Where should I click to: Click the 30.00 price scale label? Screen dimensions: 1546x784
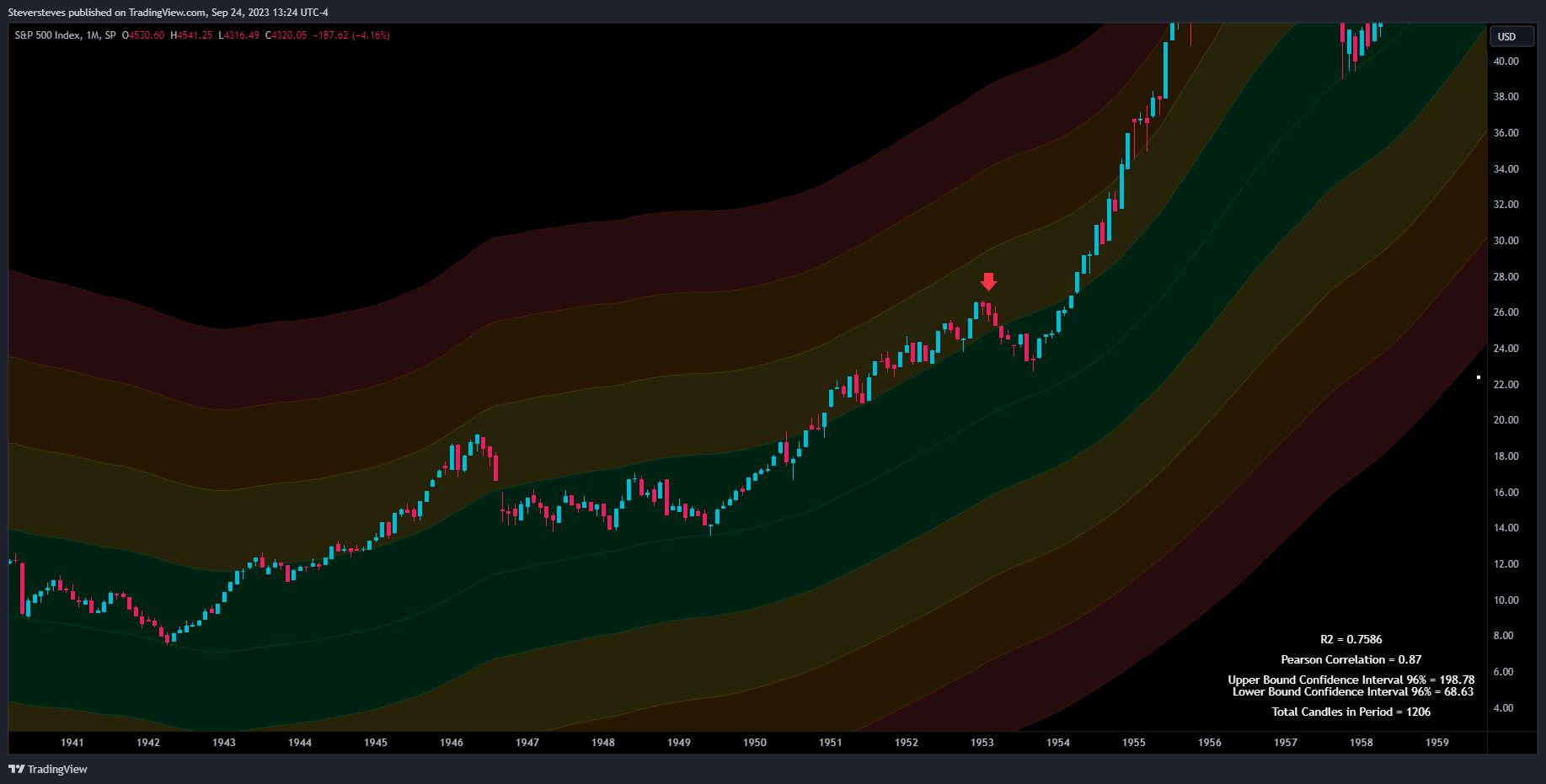click(1506, 240)
